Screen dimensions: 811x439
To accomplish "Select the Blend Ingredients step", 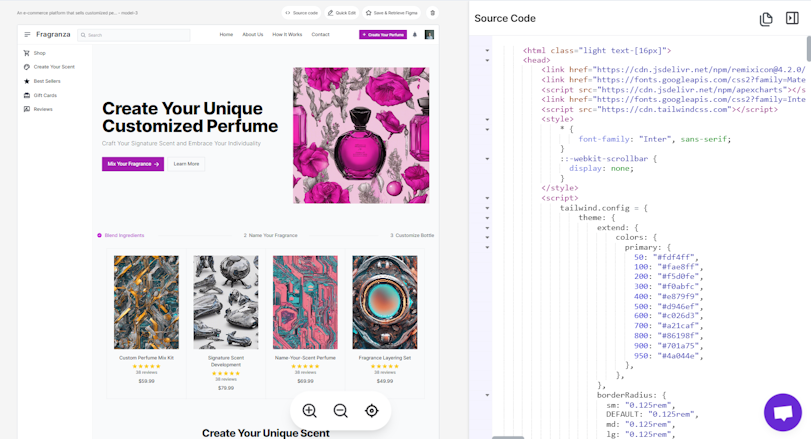I will coord(121,235).
